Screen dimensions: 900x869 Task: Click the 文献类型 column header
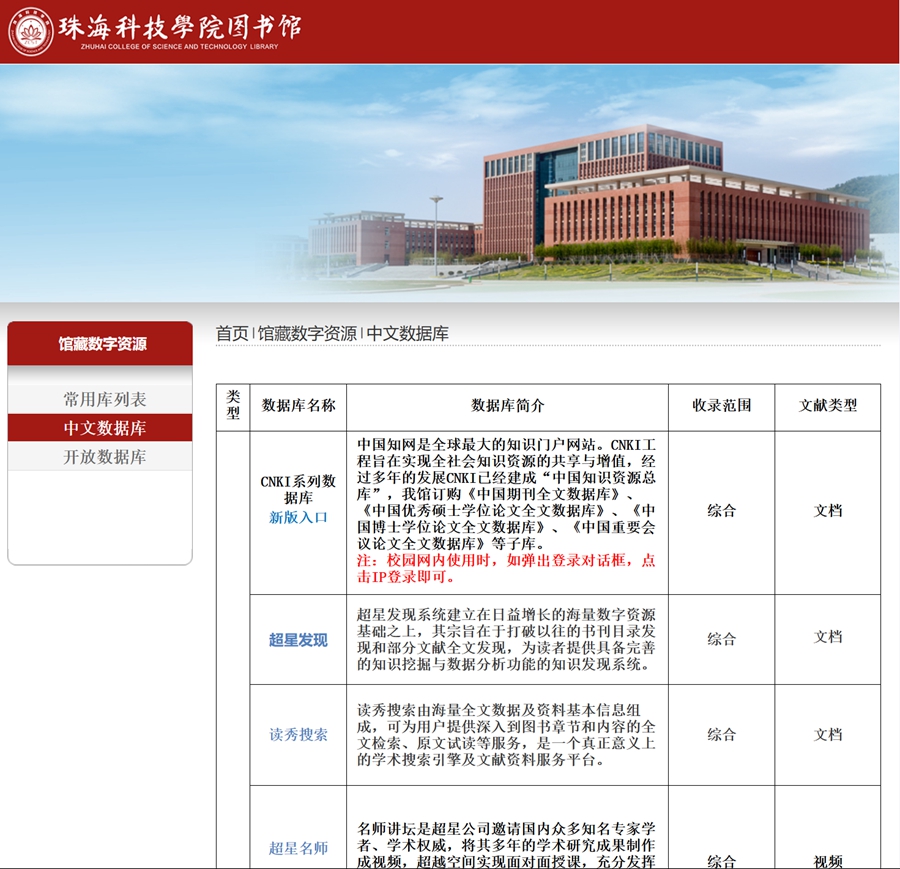(x=828, y=406)
